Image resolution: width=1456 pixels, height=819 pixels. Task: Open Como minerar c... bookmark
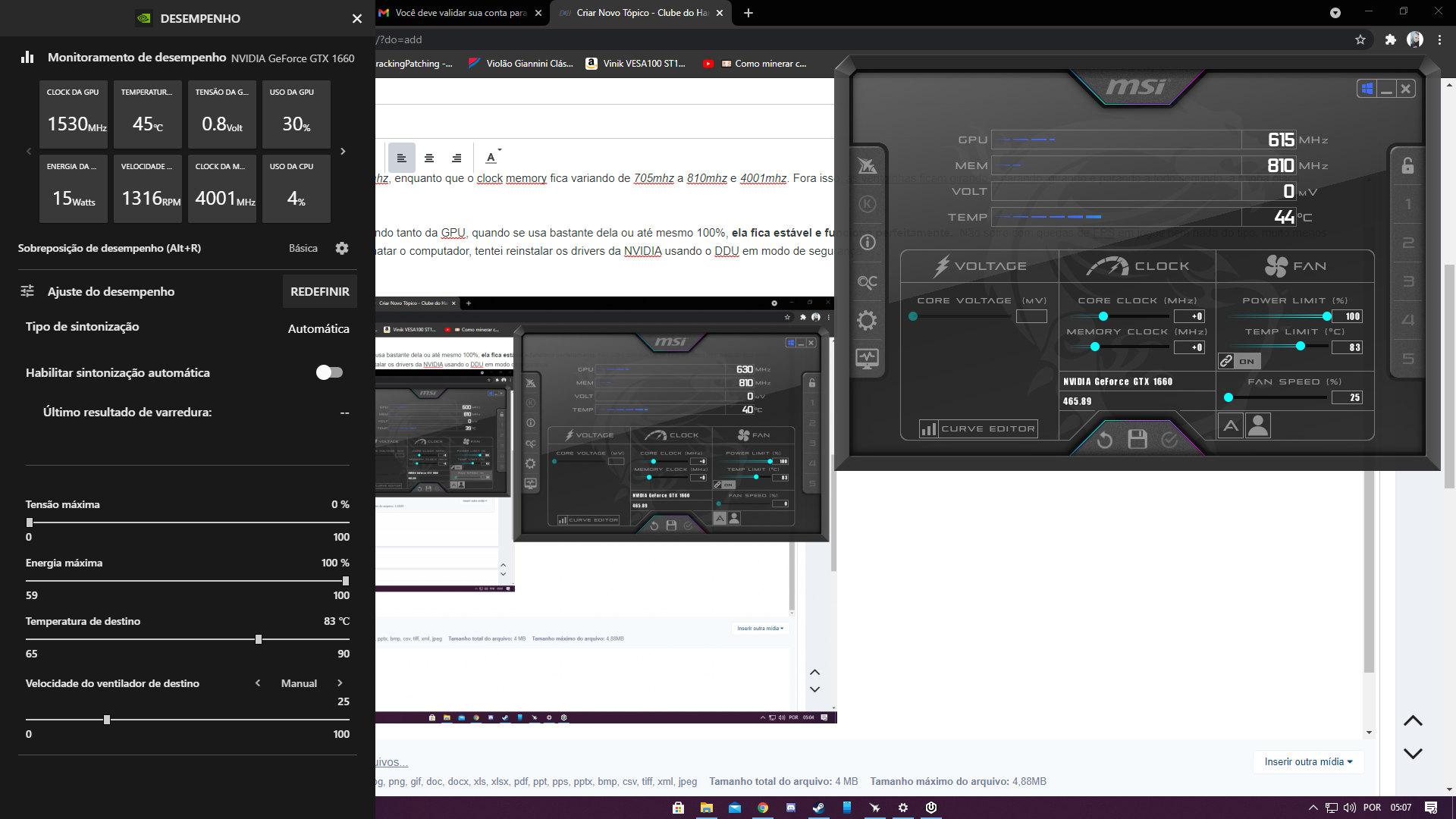pos(764,64)
